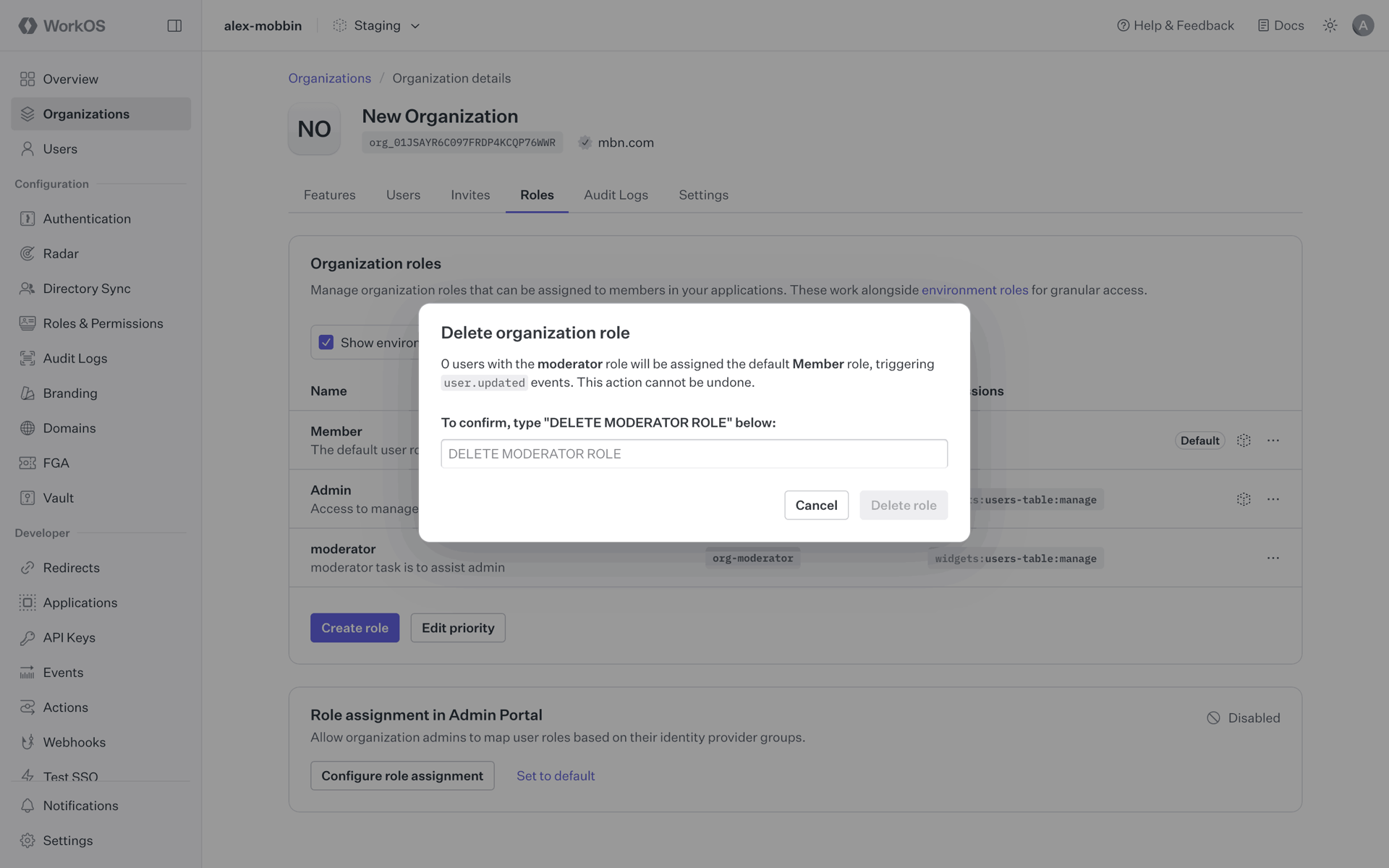The height and width of the screenshot is (868, 1389).
Task: Open Events page
Action: tap(101, 672)
